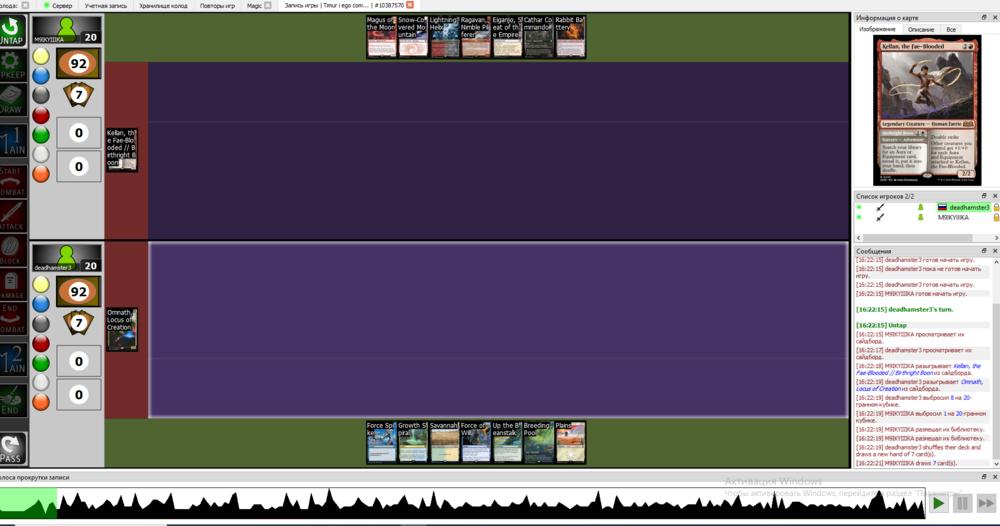
Task: Undock the Список игроков panel
Action: [984, 196]
